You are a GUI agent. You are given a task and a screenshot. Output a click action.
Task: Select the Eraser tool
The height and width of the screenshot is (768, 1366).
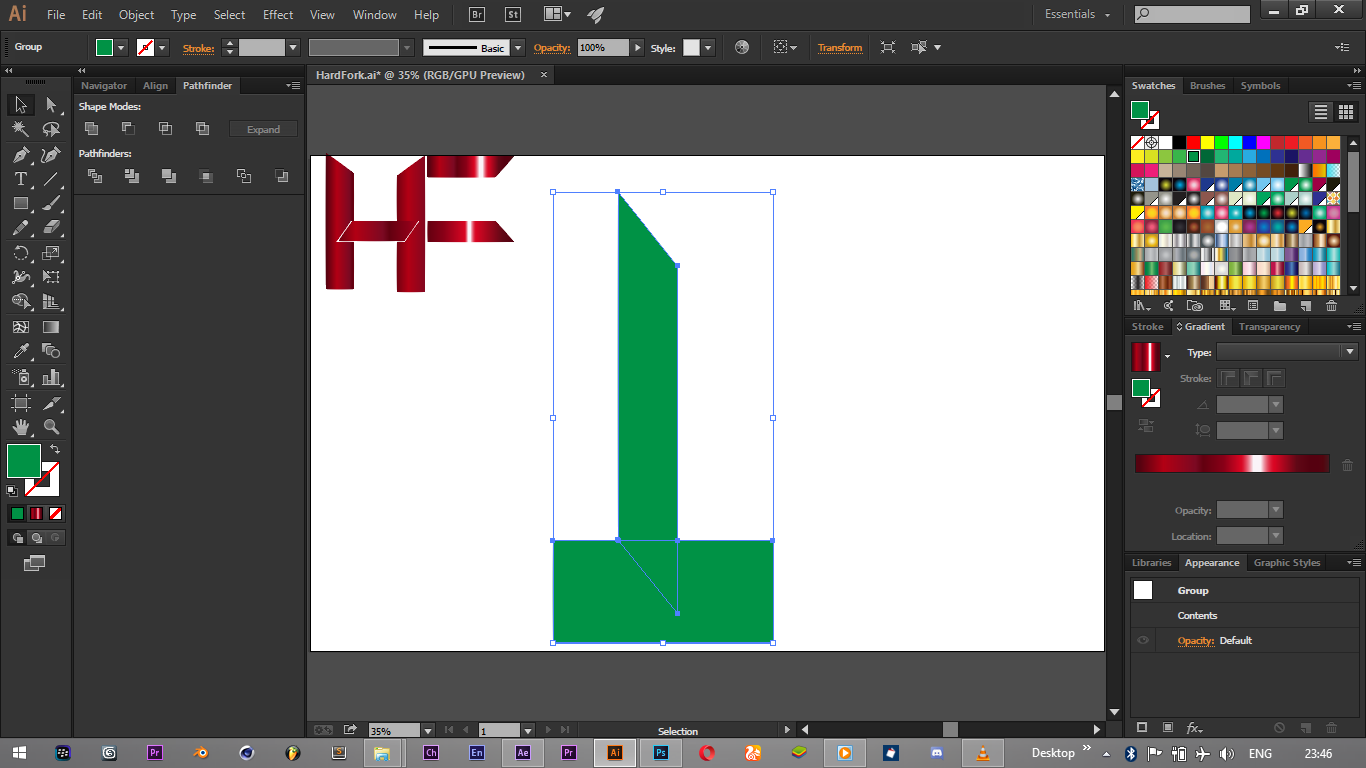click(51, 228)
